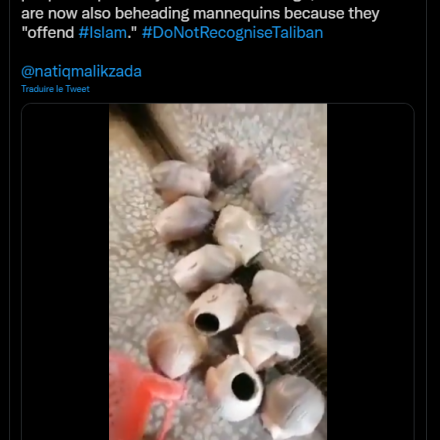Open the #DoNotRecogniseTaliban hashtag link
The height and width of the screenshot is (440, 440).
232,33
